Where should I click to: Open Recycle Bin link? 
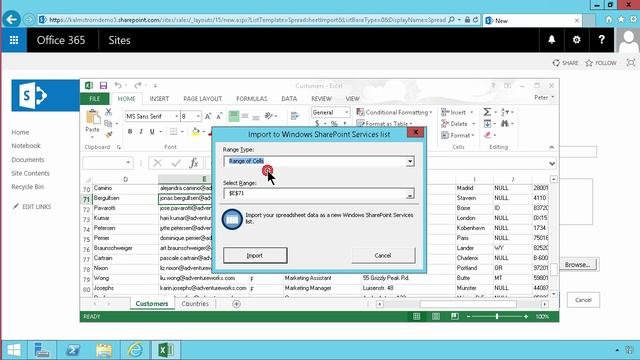click(27, 187)
